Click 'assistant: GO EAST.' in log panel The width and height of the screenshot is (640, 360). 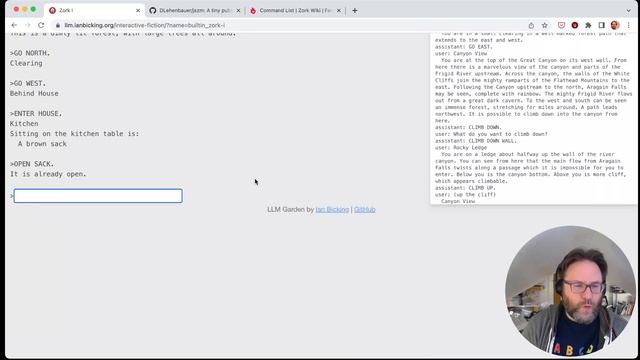464,47
